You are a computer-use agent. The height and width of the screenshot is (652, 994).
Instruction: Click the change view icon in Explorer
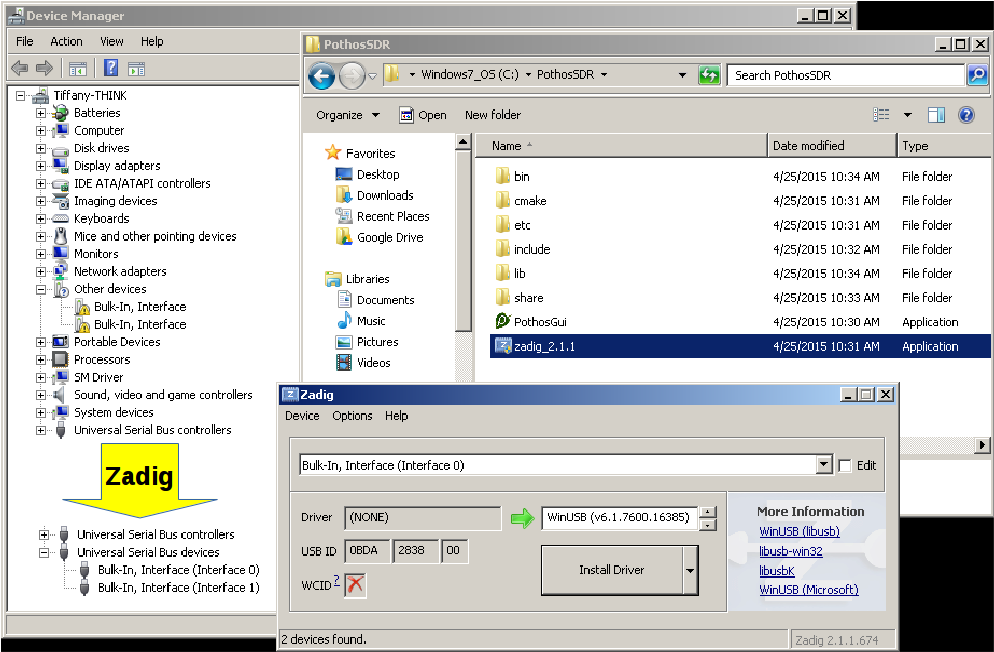pos(881,115)
